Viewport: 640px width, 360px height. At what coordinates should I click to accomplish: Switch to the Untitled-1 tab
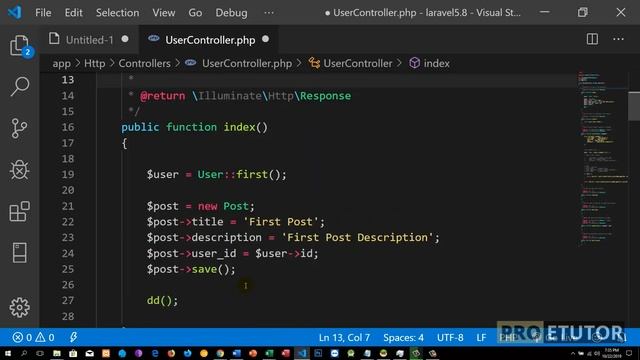89,40
